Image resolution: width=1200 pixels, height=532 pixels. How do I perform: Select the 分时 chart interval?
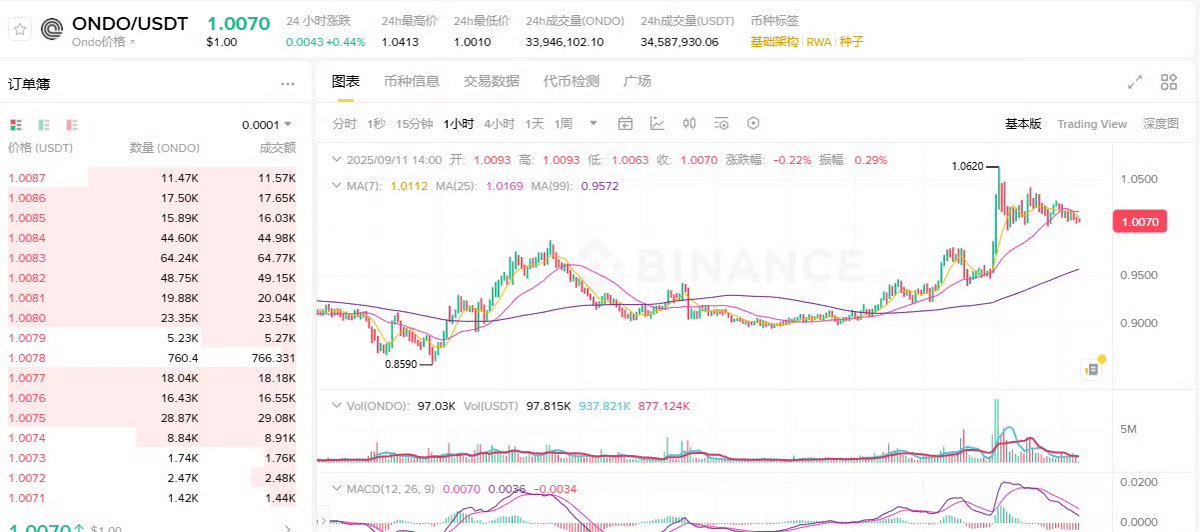[x=344, y=124]
